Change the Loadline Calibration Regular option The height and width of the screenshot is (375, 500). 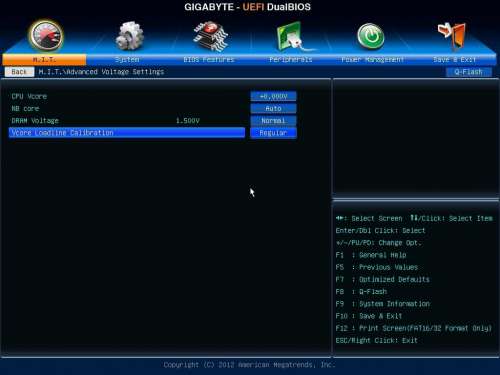273,133
